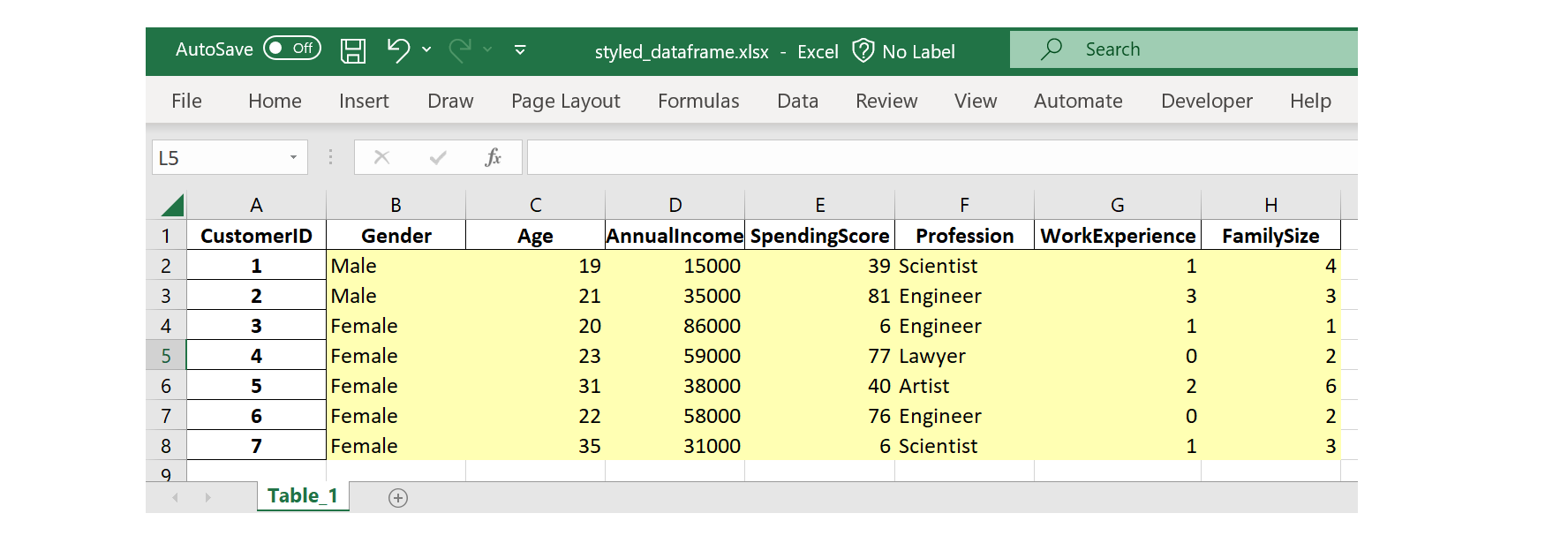Select the Table_1 sheet tab
The height and width of the screenshot is (551, 1568).
click(x=302, y=496)
